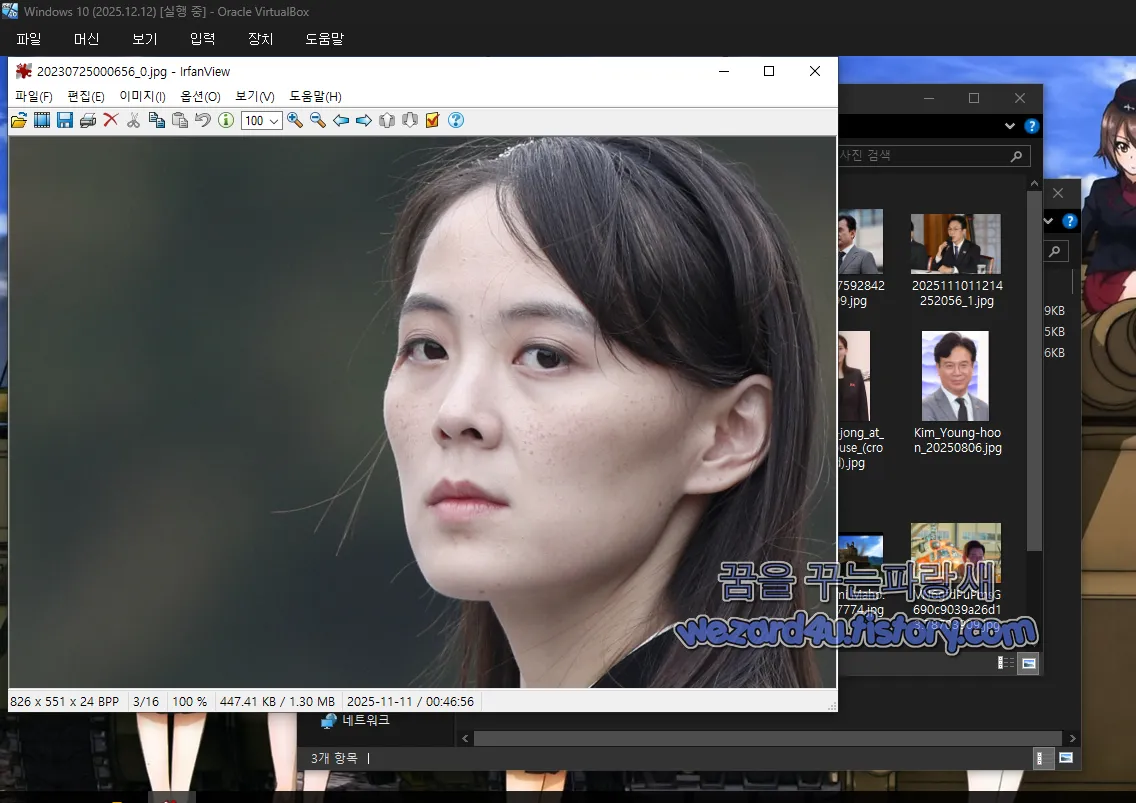This screenshot has width=1136, height=803.
Task: Select the Kim_Young-hoon_20250806.jpg thumbnail
Action: (955, 375)
